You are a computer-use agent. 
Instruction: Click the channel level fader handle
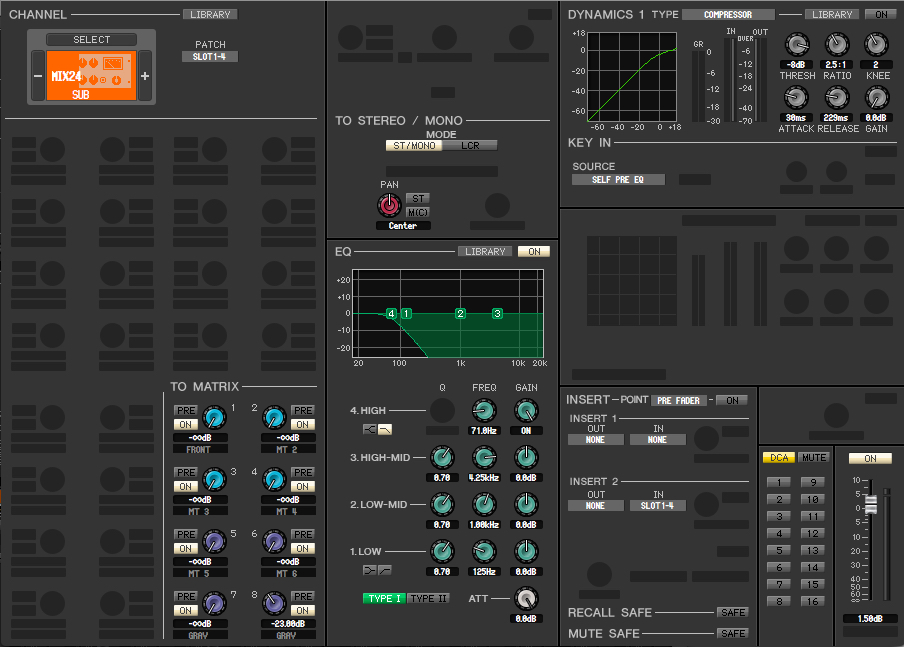point(871,504)
